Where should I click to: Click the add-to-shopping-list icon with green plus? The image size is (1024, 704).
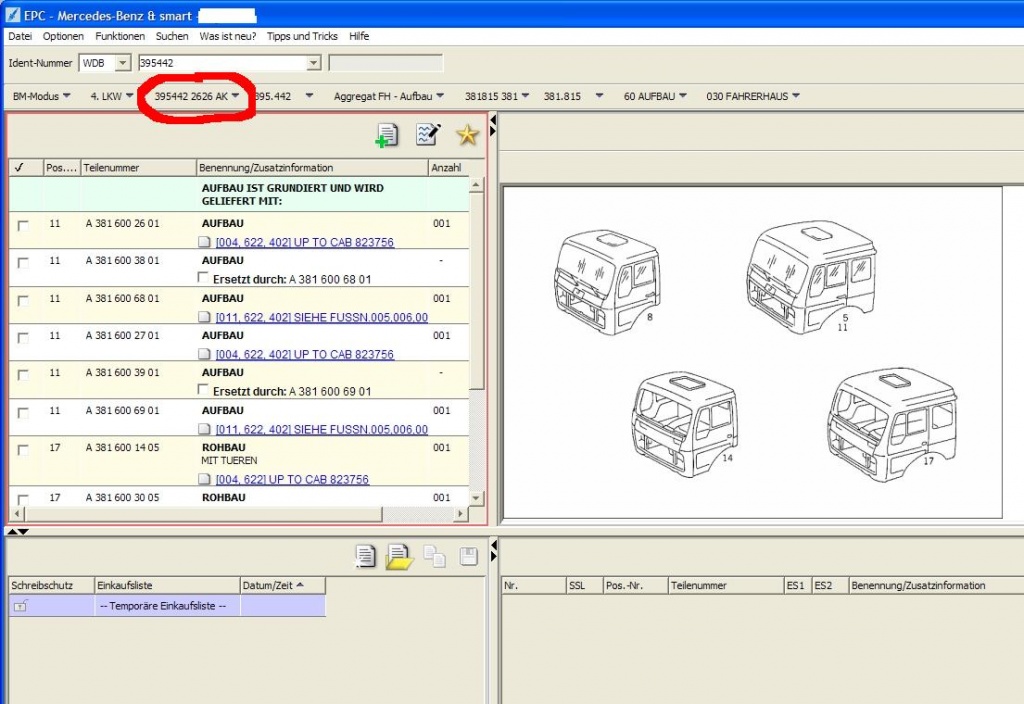(387, 135)
